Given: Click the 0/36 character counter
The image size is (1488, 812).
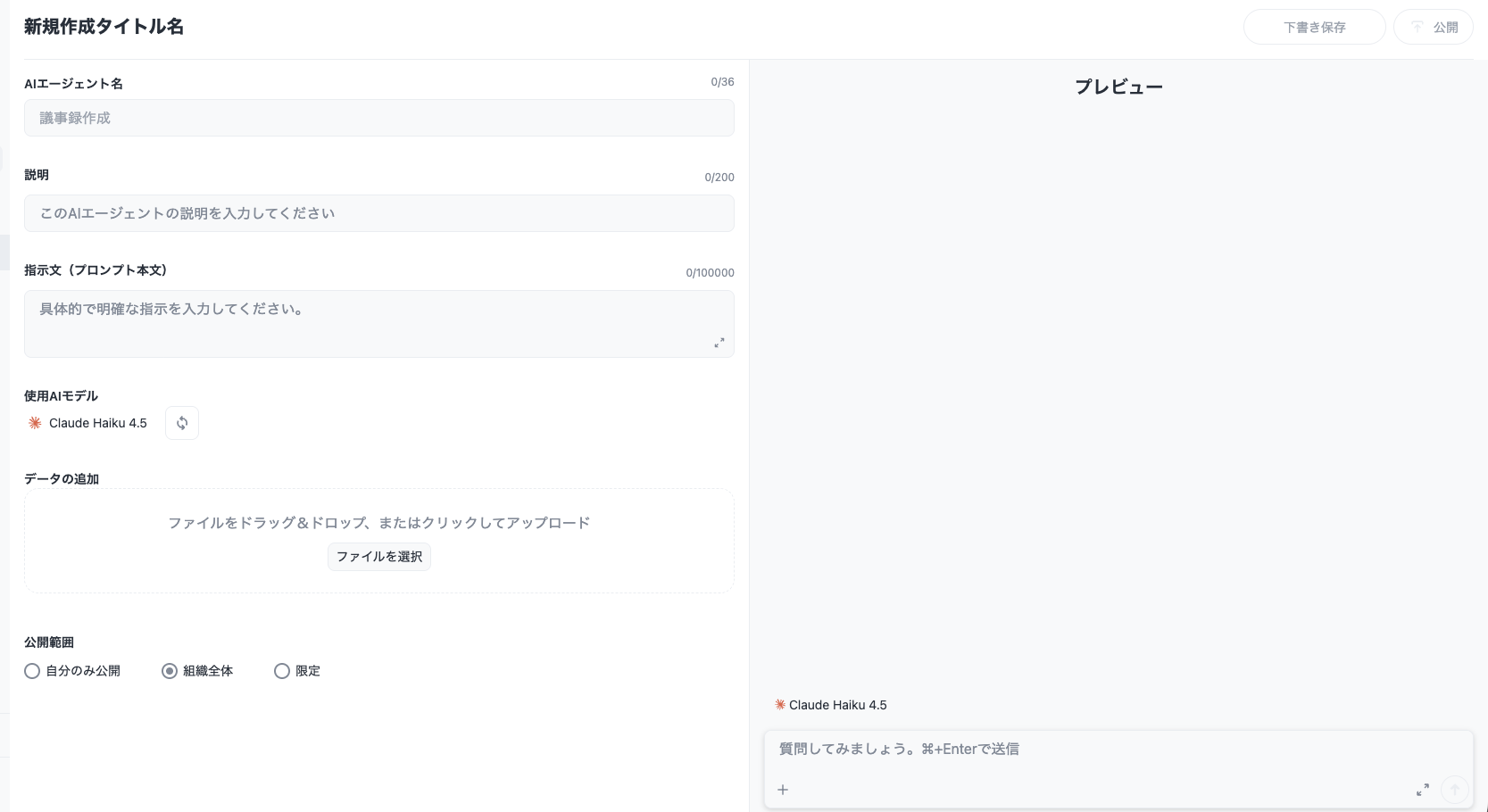Looking at the screenshot, I should [722, 82].
